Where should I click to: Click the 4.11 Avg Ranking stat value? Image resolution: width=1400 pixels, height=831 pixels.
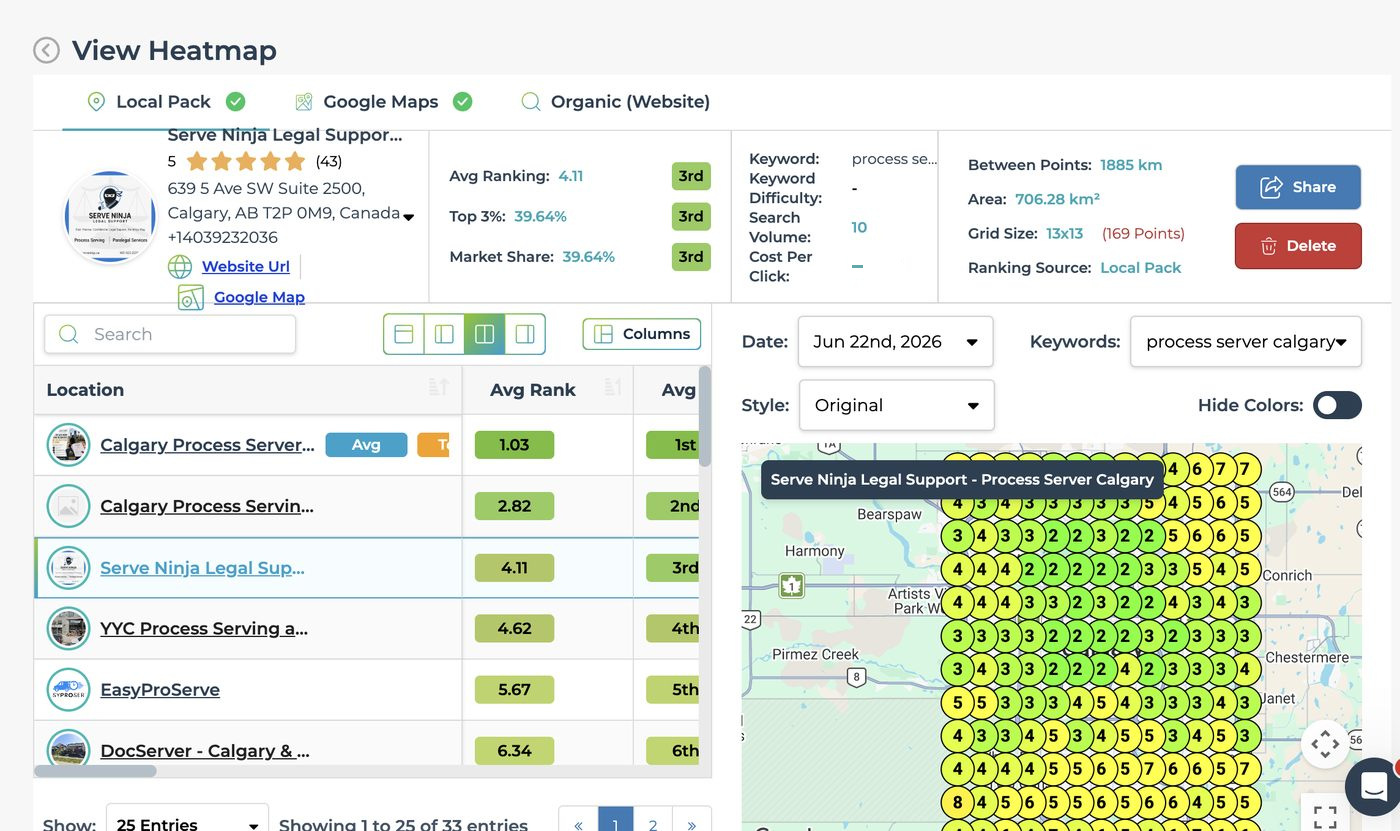click(x=570, y=176)
